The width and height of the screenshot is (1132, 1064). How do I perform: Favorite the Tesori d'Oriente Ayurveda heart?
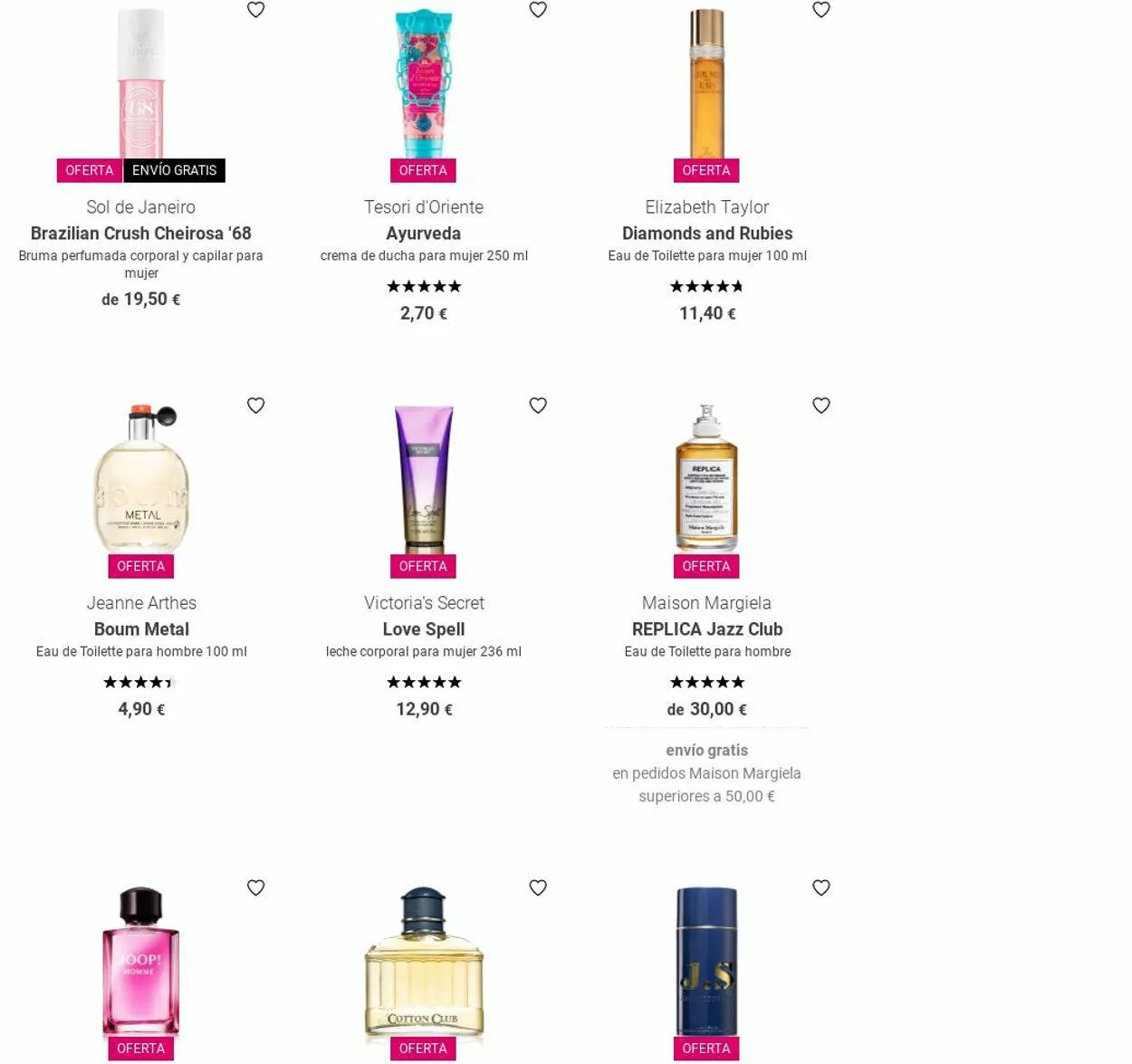[538, 10]
